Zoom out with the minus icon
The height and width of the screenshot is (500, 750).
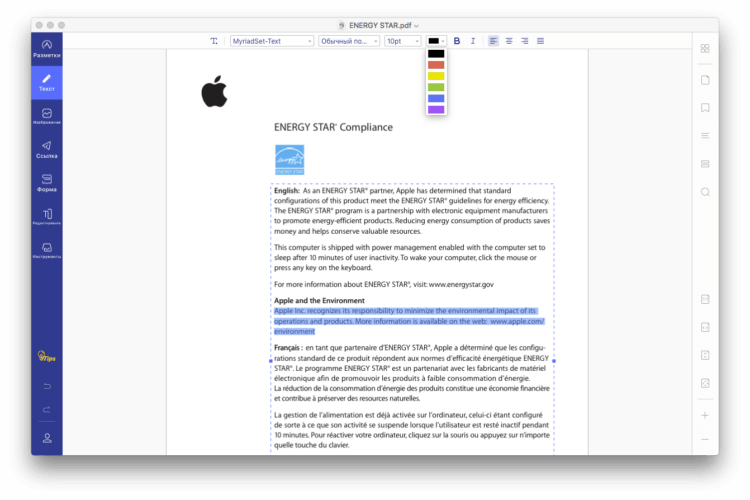pos(705,439)
